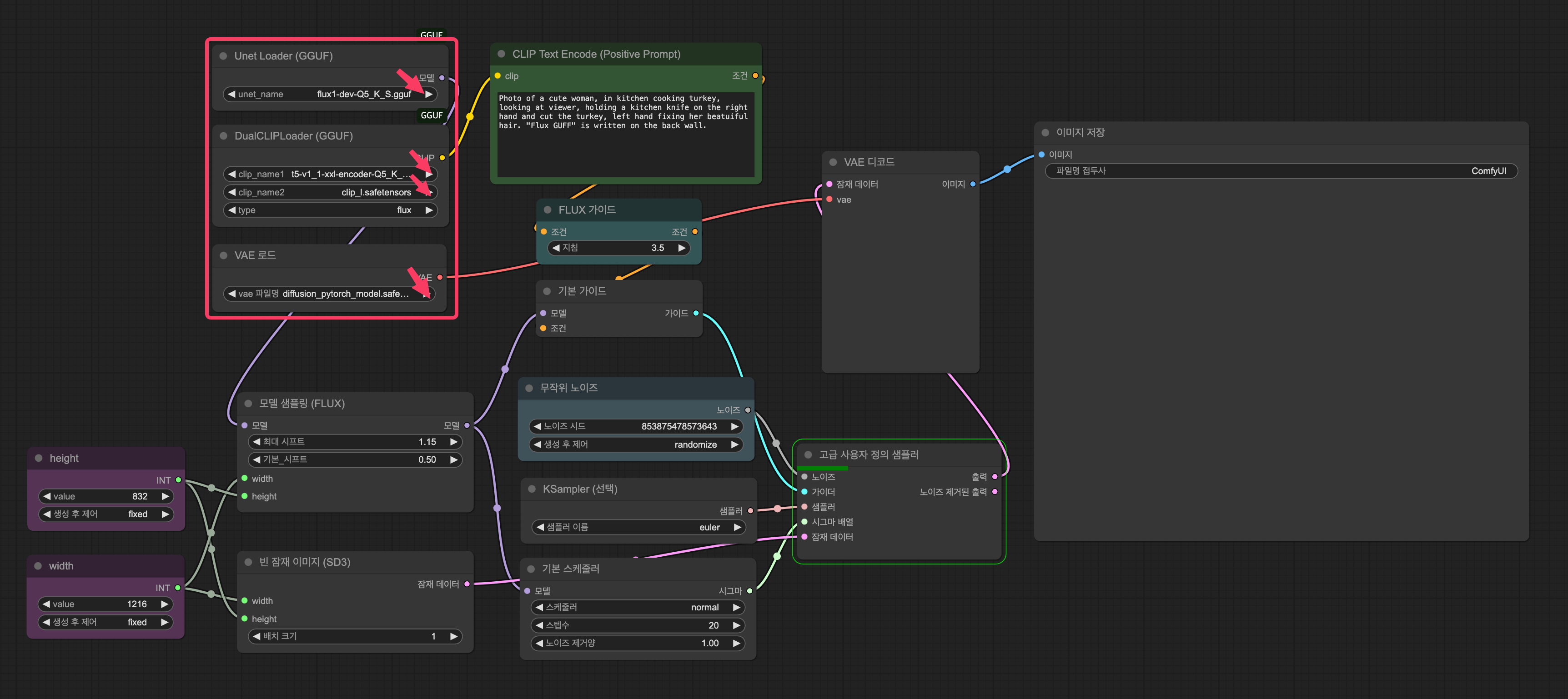
Task: Click the basic scheduler sigma output socket
Action: tap(750, 591)
